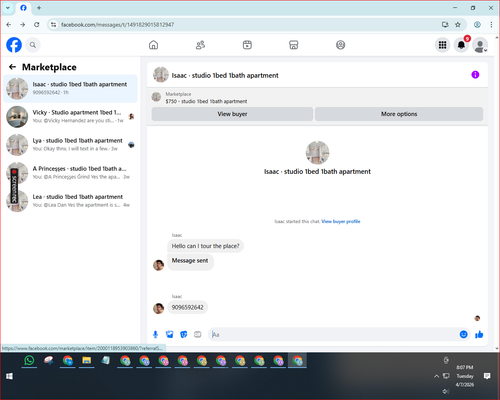
Task: Go back from Marketplace chats list
Action: [13, 67]
